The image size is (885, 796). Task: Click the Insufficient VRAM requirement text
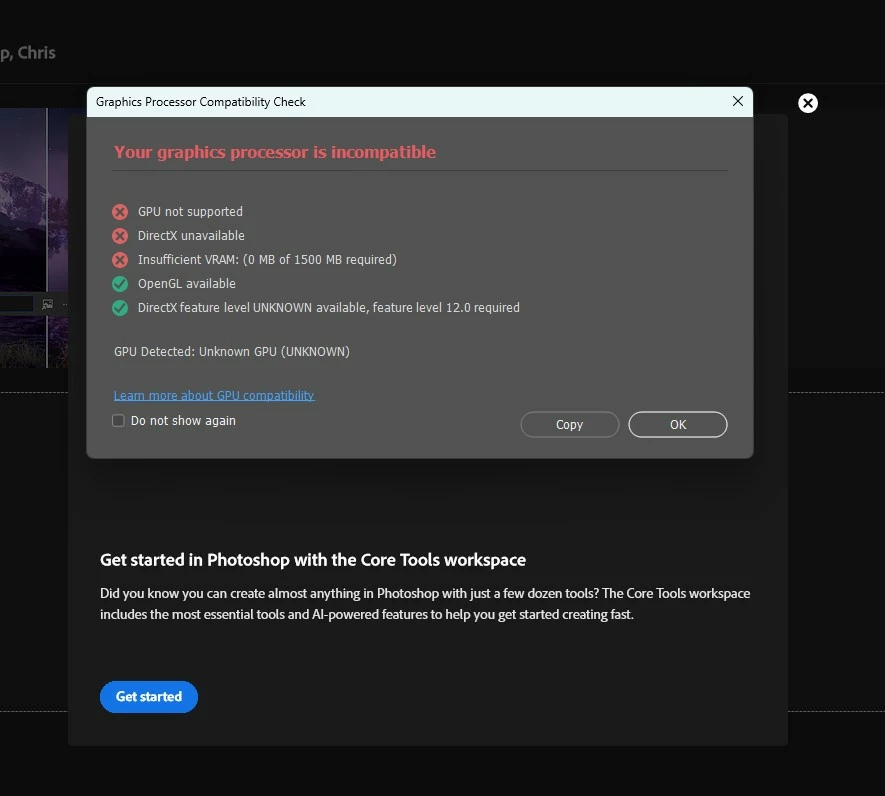[x=268, y=260]
